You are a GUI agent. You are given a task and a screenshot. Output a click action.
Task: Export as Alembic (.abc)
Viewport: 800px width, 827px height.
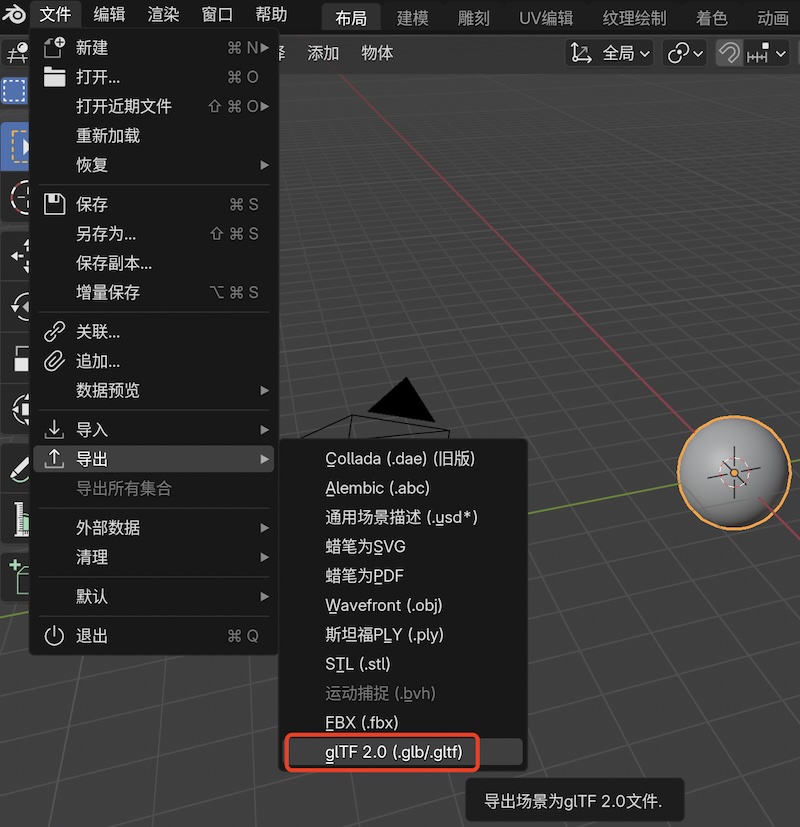[403, 488]
